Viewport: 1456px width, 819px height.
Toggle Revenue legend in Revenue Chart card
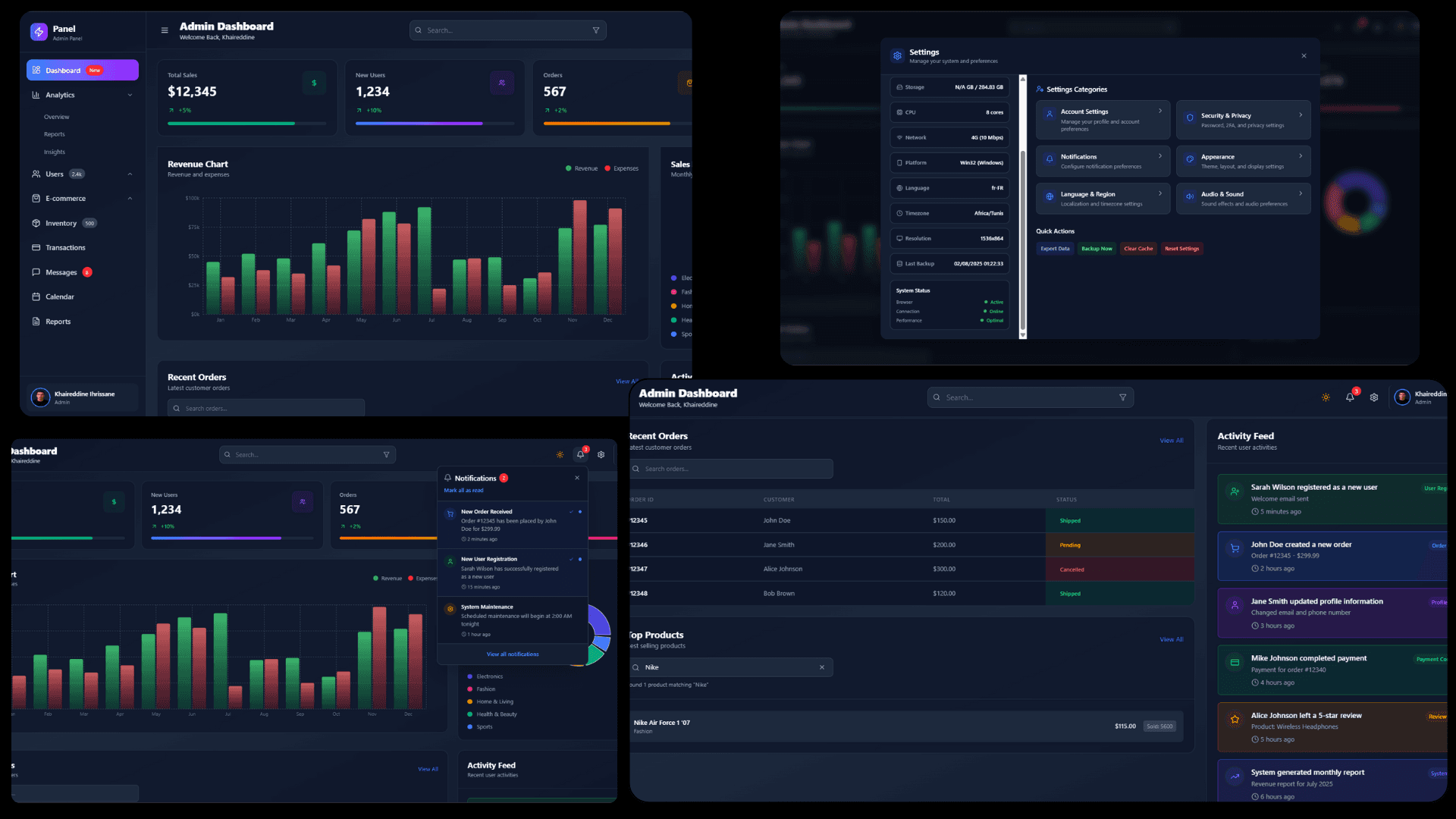(x=582, y=168)
